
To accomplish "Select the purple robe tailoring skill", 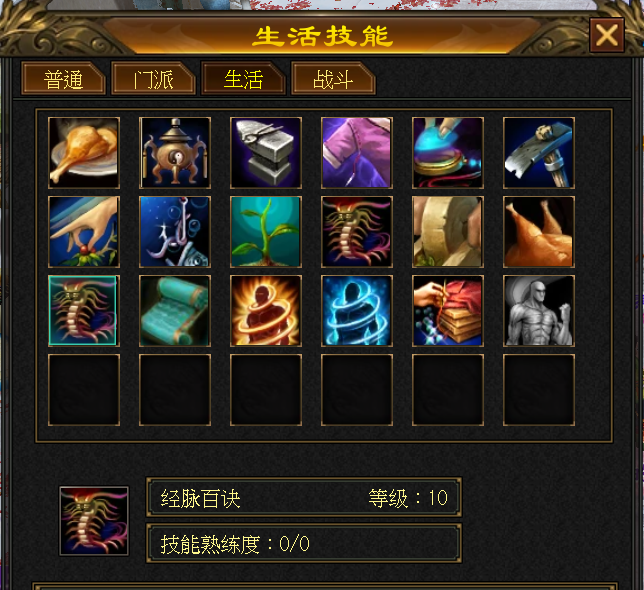I will pos(357,153).
